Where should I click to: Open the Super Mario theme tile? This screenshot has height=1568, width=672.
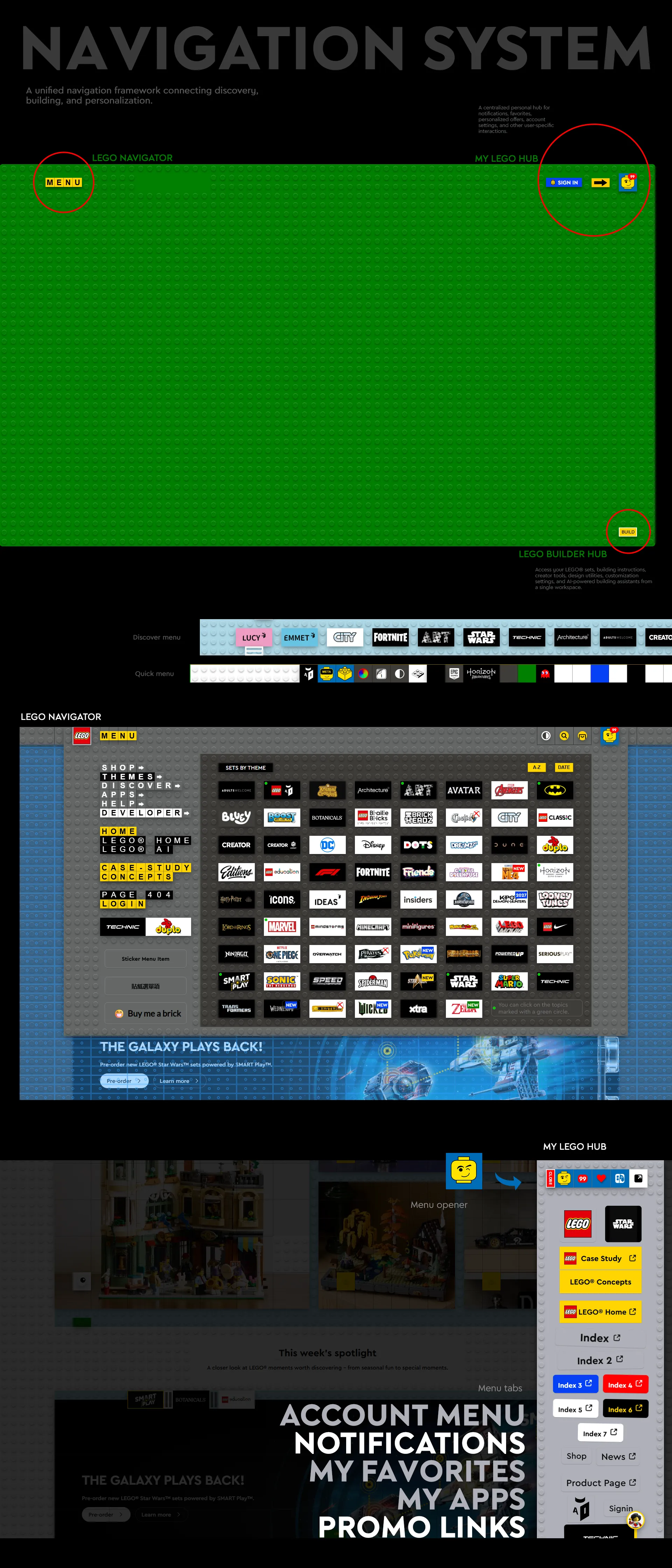click(510, 981)
